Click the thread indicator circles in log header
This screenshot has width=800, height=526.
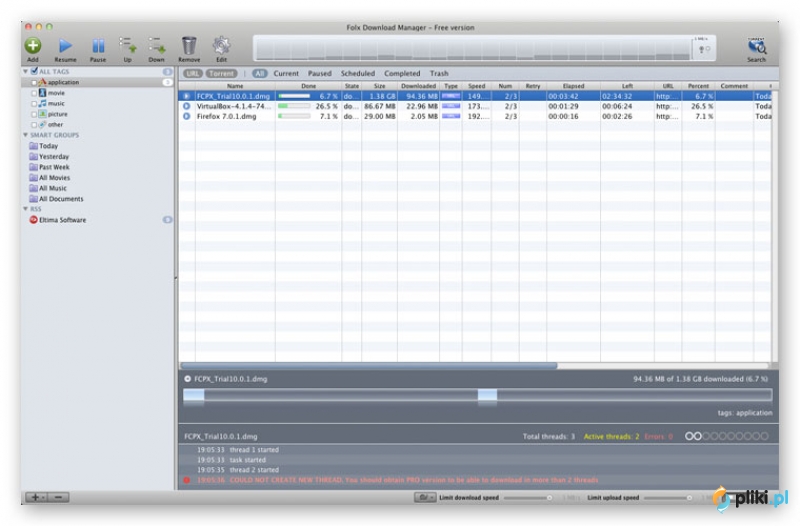click(727, 436)
